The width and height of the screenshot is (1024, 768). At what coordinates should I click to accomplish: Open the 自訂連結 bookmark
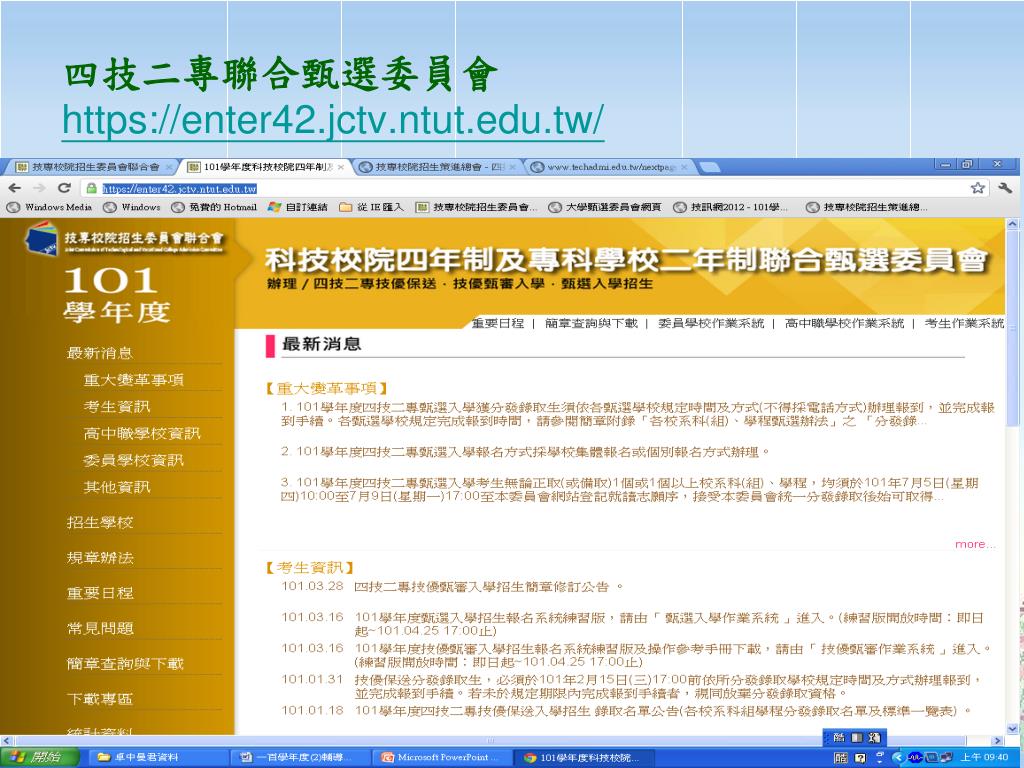298,207
